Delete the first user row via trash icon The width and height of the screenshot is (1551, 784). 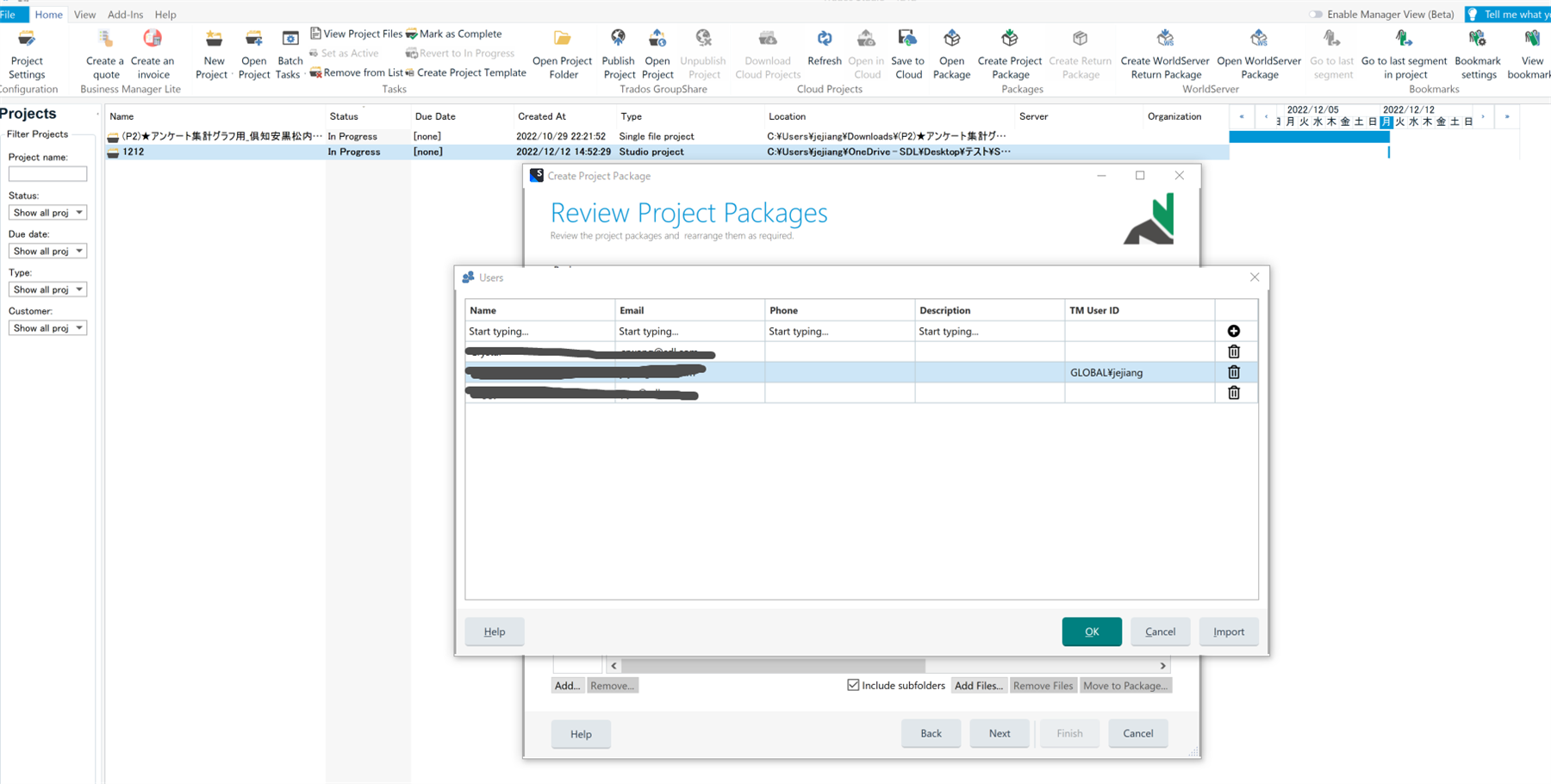click(1234, 352)
